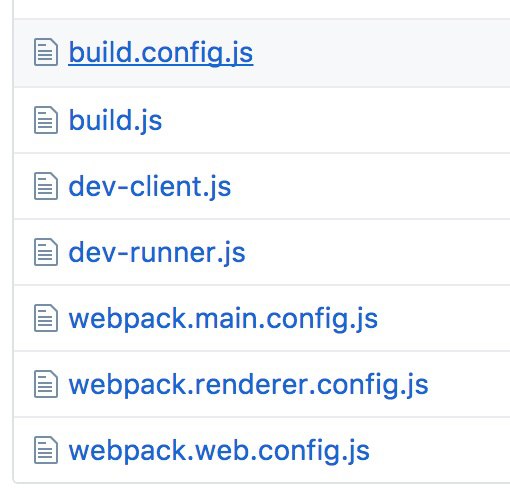Select the file icon for webpack.main.config.js
Viewport: 510px width, 494px height.
46,318
